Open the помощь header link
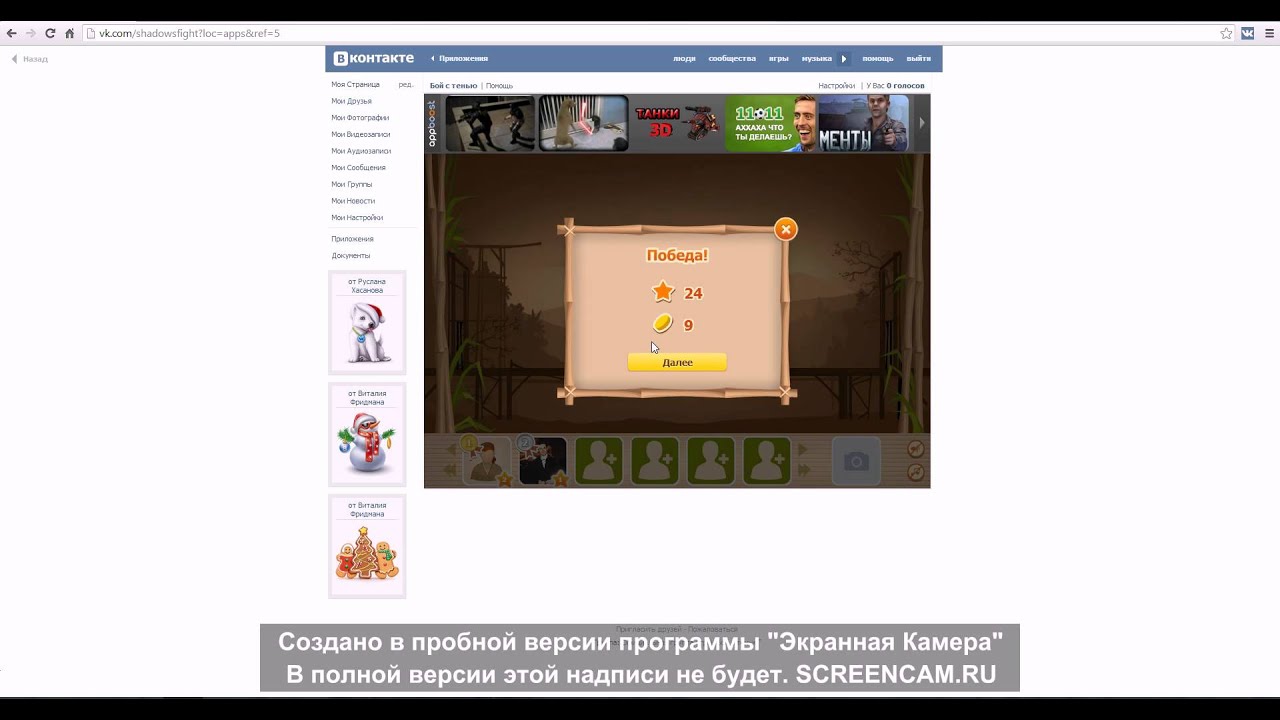The image size is (1280, 720). (878, 59)
